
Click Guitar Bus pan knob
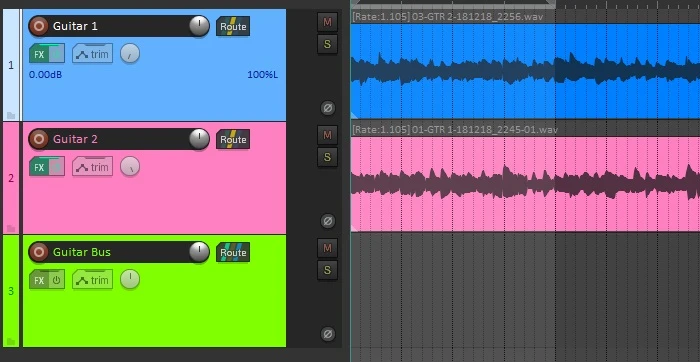coord(130,280)
